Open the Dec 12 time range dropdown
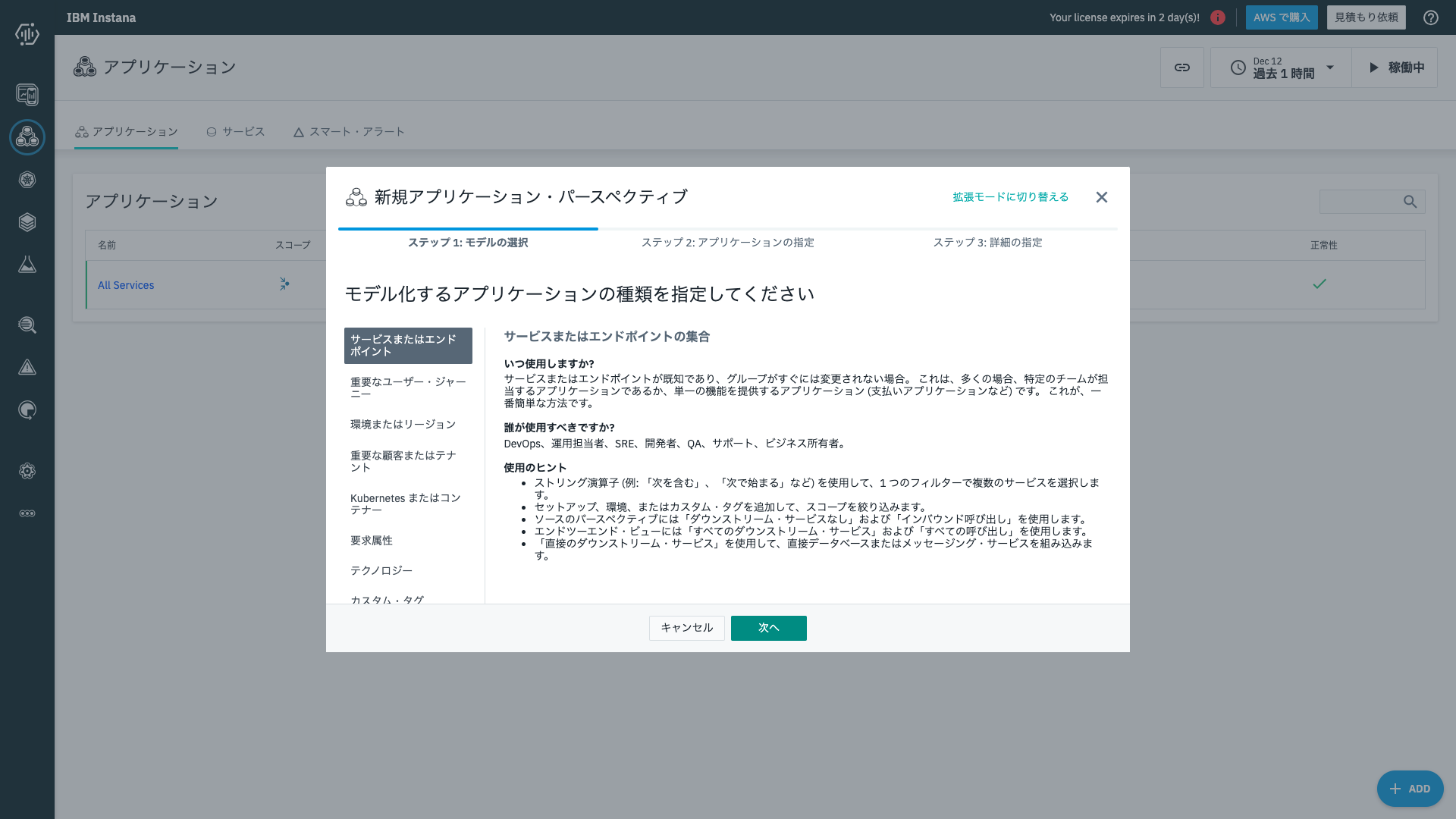The height and width of the screenshot is (819, 1456). pyautogui.click(x=1279, y=67)
